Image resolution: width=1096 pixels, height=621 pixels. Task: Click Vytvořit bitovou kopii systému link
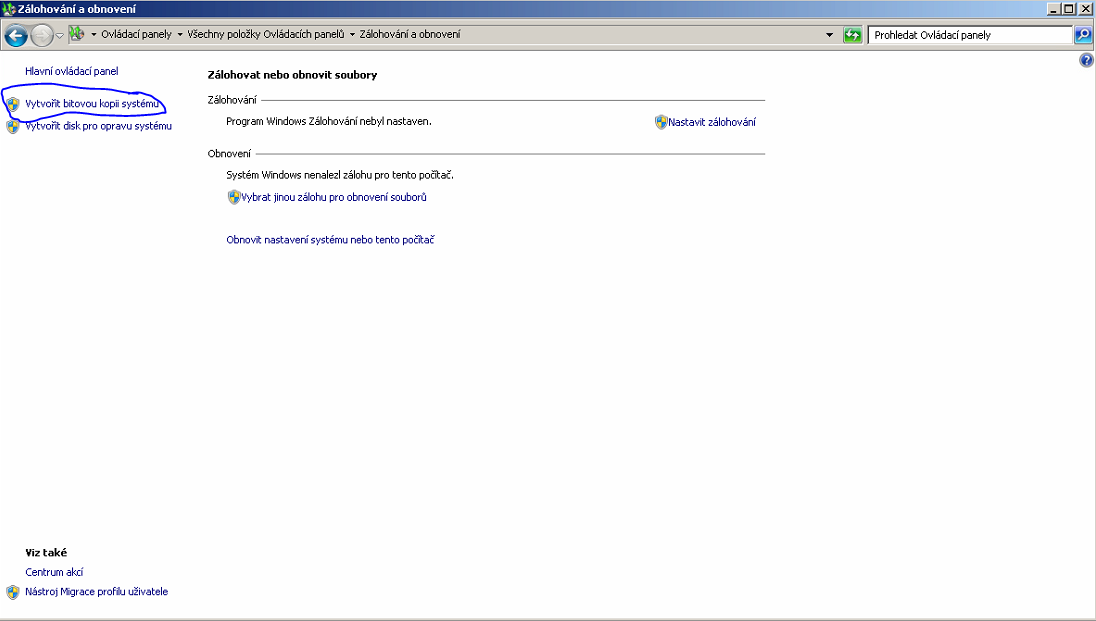(92, 104)
